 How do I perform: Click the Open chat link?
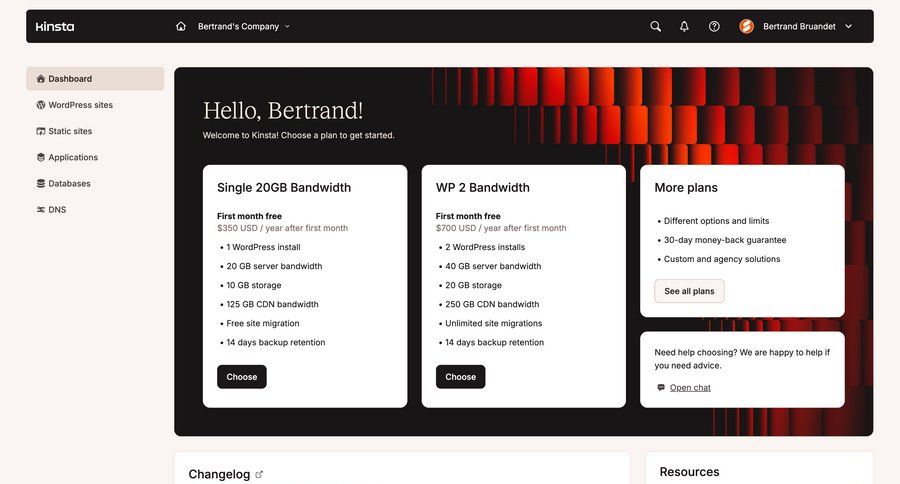coord(690,388)
